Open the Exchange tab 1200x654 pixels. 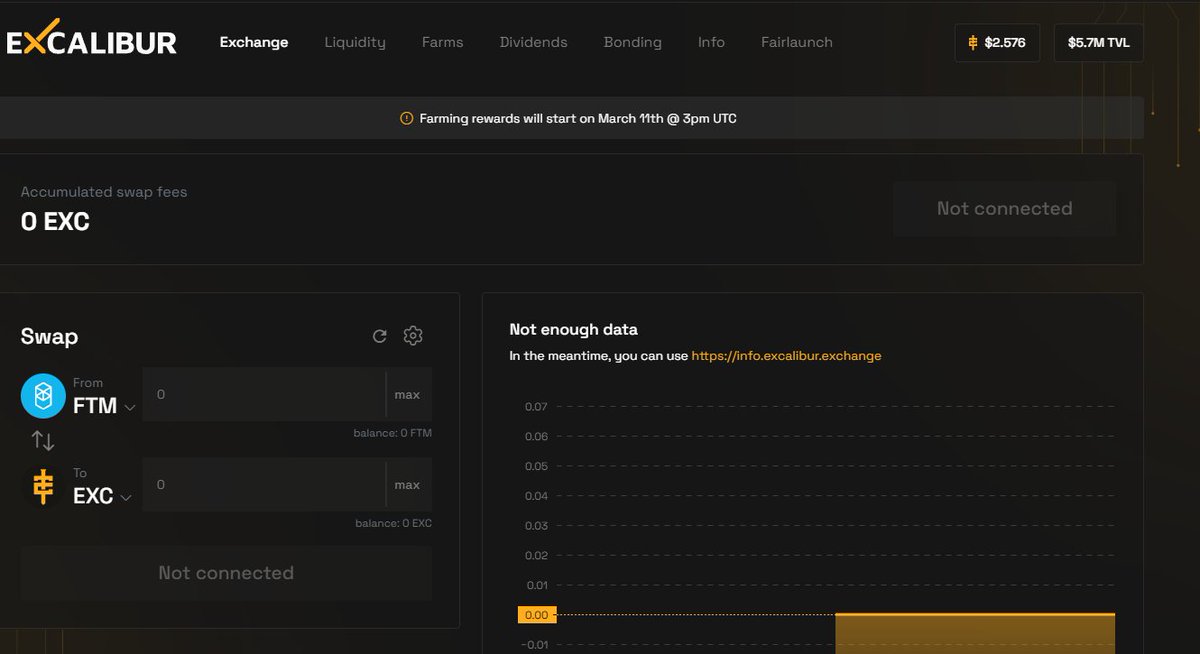coord(254,42)
